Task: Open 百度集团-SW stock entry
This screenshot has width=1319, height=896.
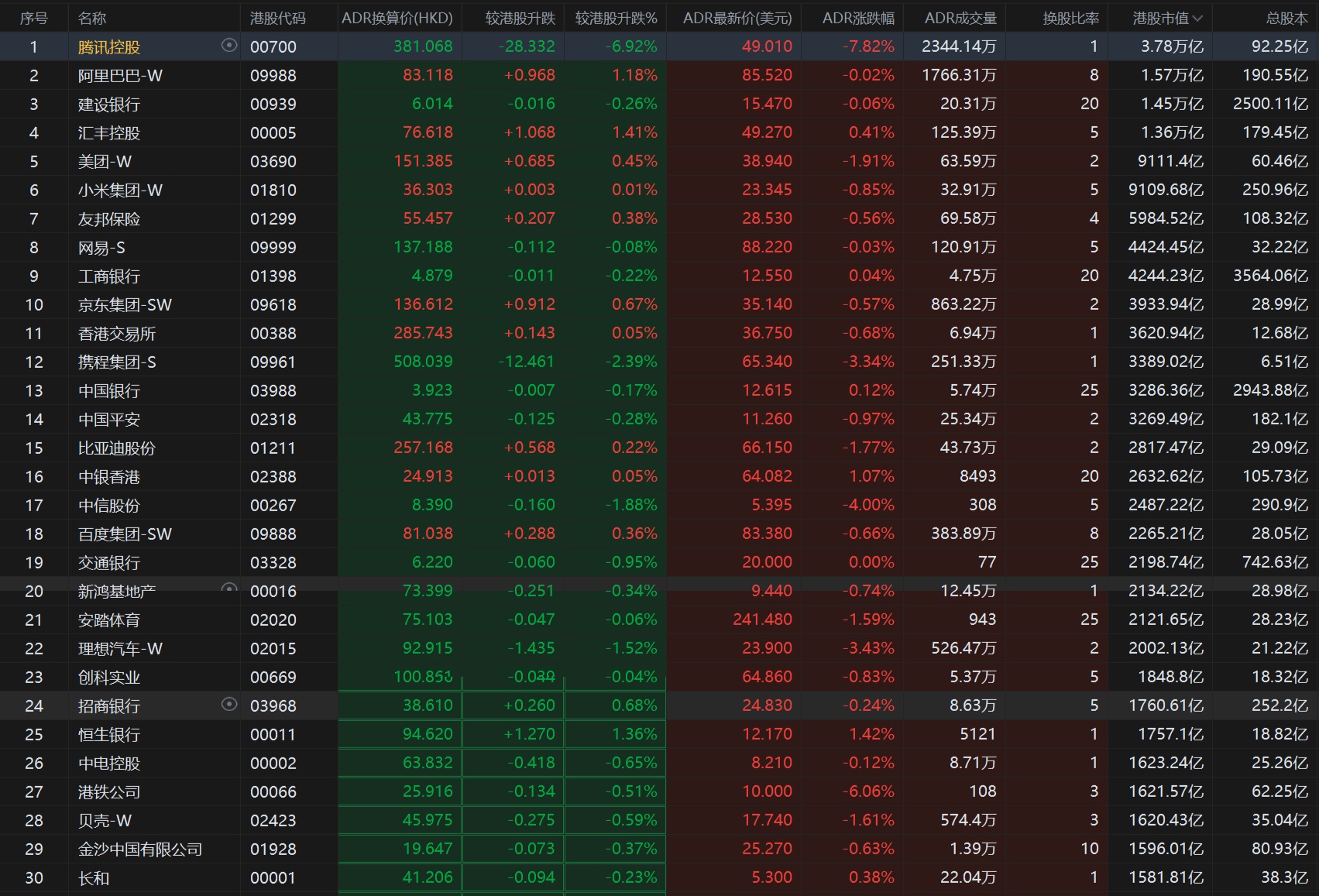Action: coord(125,534)
